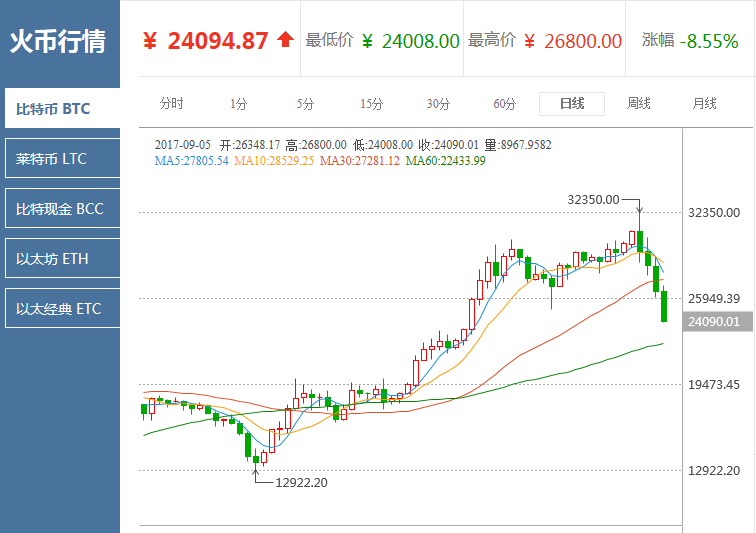Click the 32350.00 high point label
756x533 pixels.
[593, 200]
